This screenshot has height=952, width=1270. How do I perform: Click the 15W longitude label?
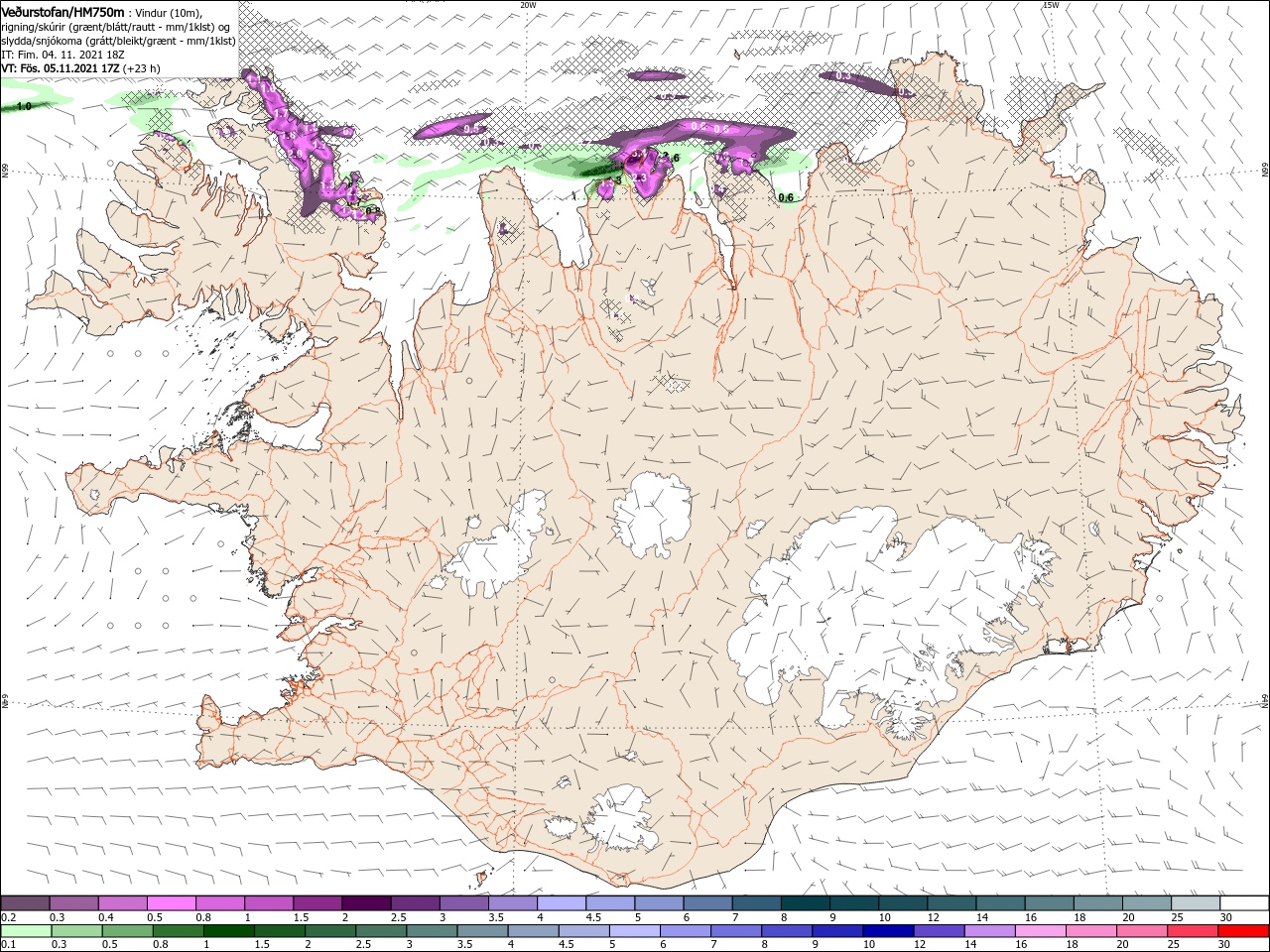[1051, 5]
